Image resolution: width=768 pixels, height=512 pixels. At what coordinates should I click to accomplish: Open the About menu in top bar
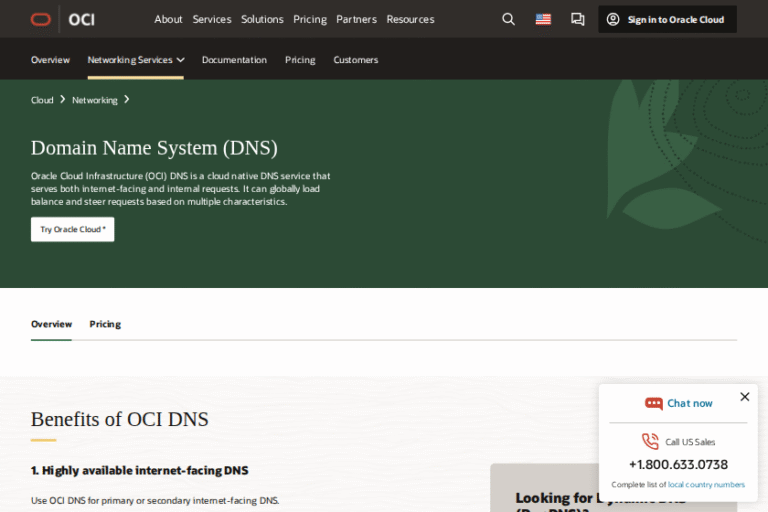[168, 19]
